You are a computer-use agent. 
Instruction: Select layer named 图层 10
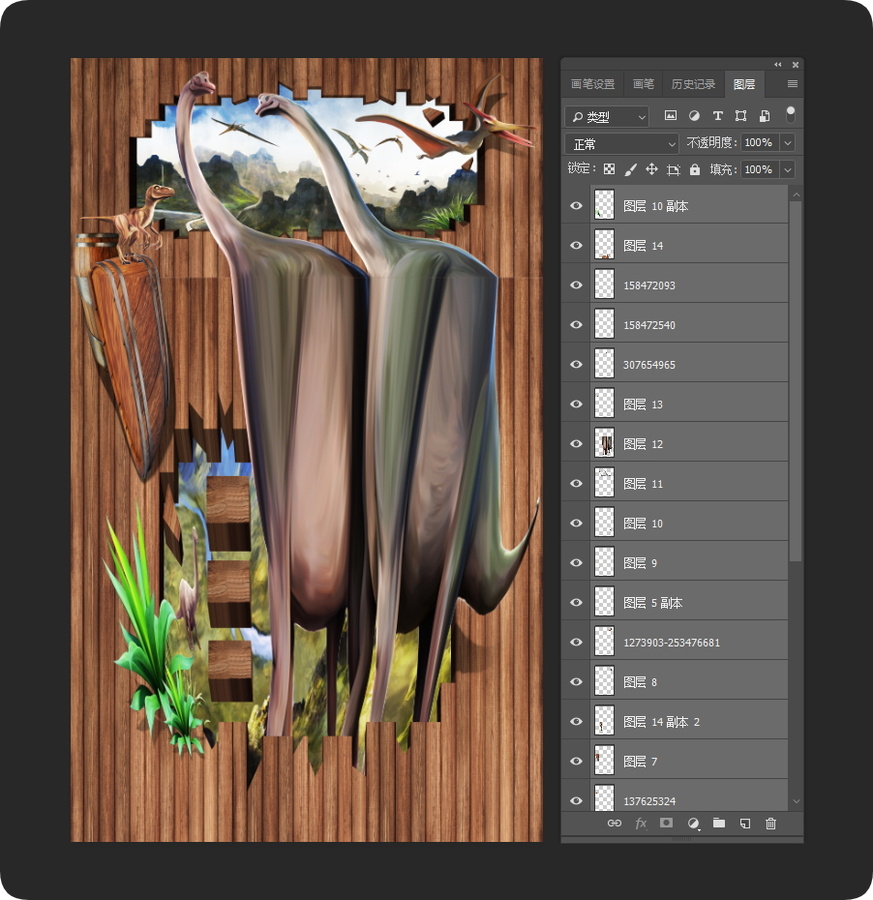click(x=689, y=523)
